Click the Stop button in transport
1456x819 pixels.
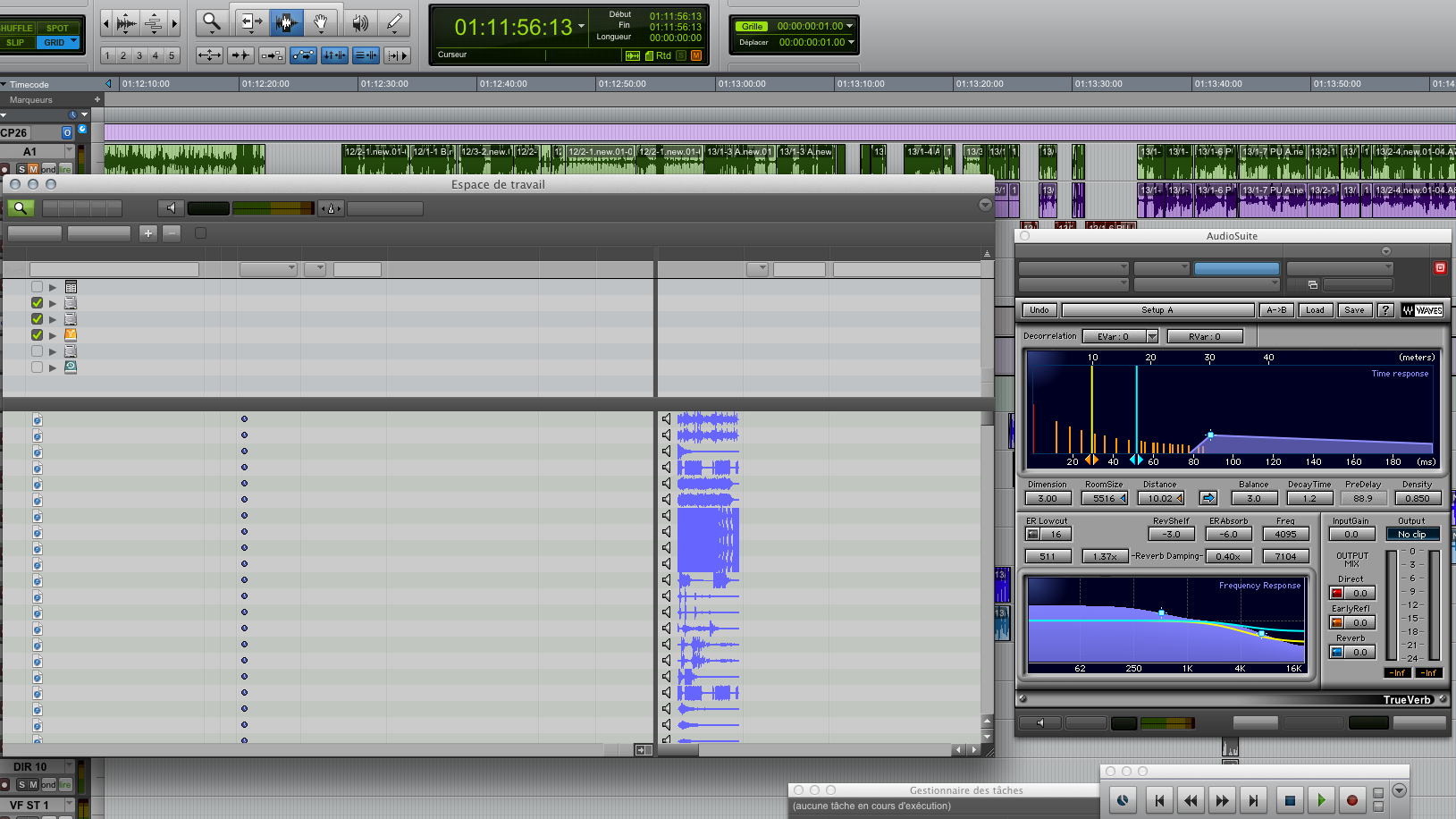click(x=1289, y=800)
